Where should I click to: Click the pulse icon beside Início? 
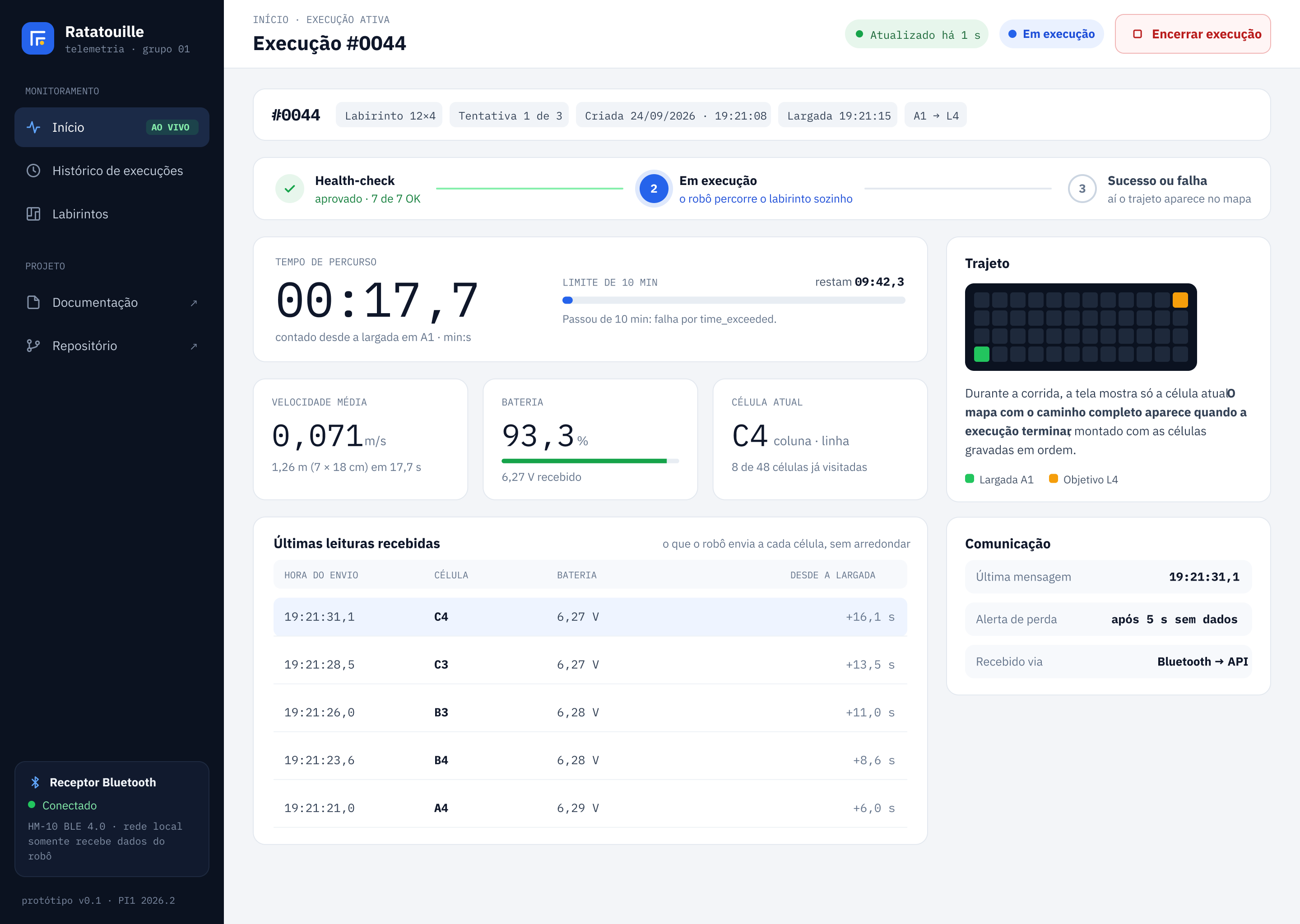[33, 127]
